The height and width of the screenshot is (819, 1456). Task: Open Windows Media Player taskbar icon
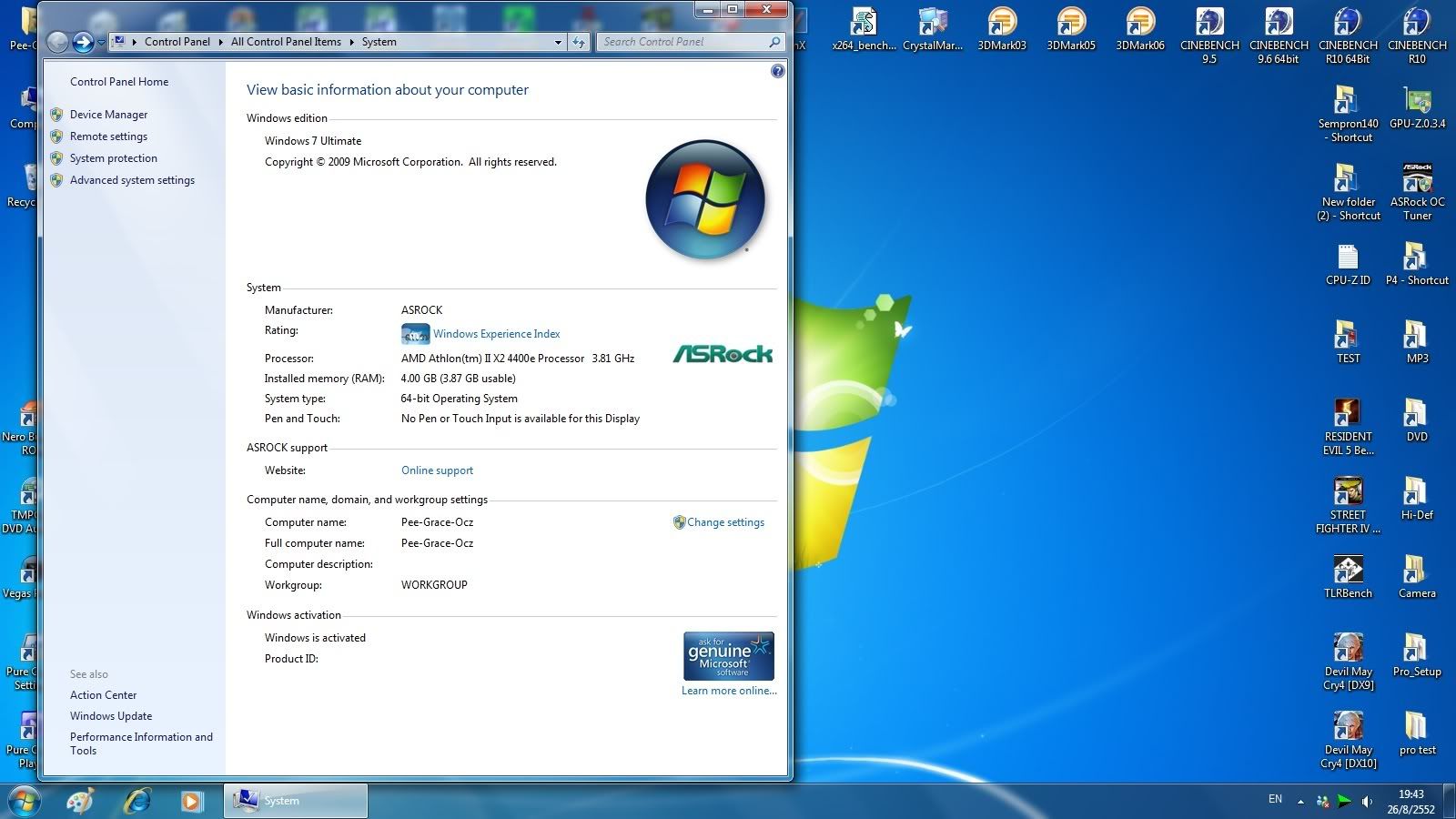191,801
